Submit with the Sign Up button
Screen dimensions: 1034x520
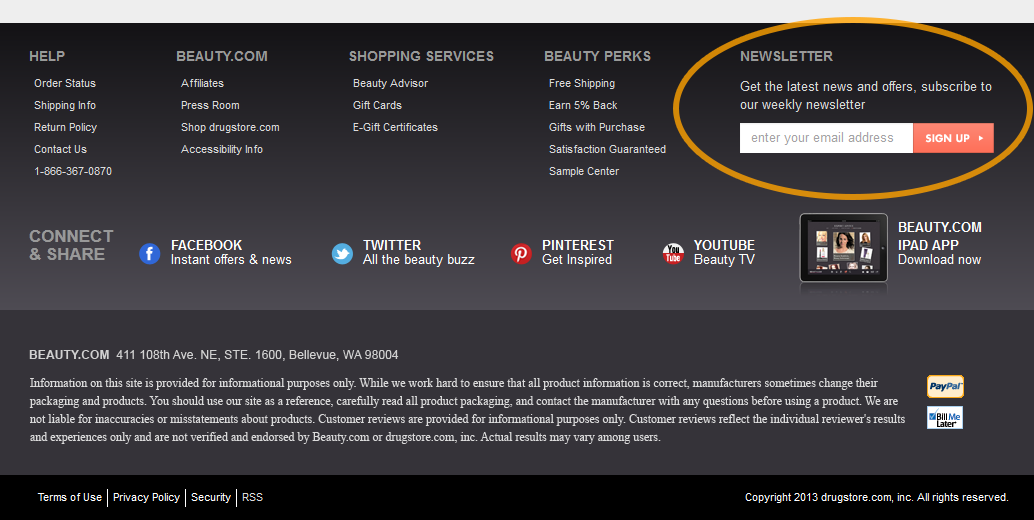954,138
